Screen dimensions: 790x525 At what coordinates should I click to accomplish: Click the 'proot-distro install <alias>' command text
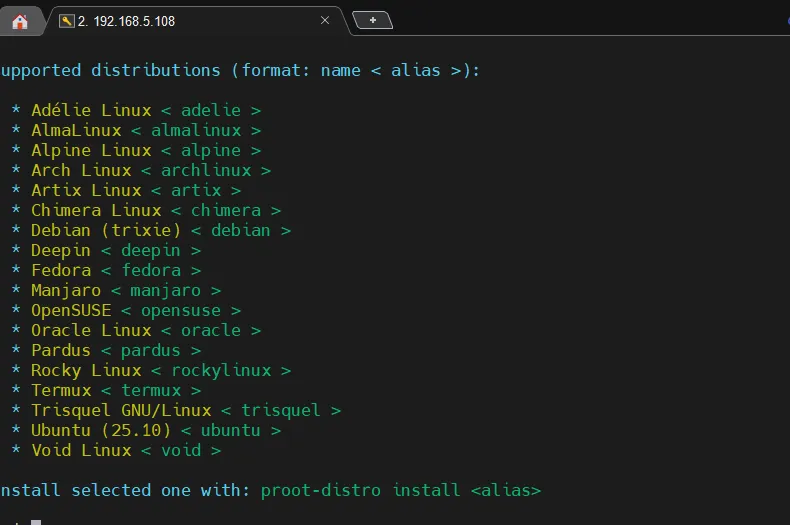[x=400, y=490]
